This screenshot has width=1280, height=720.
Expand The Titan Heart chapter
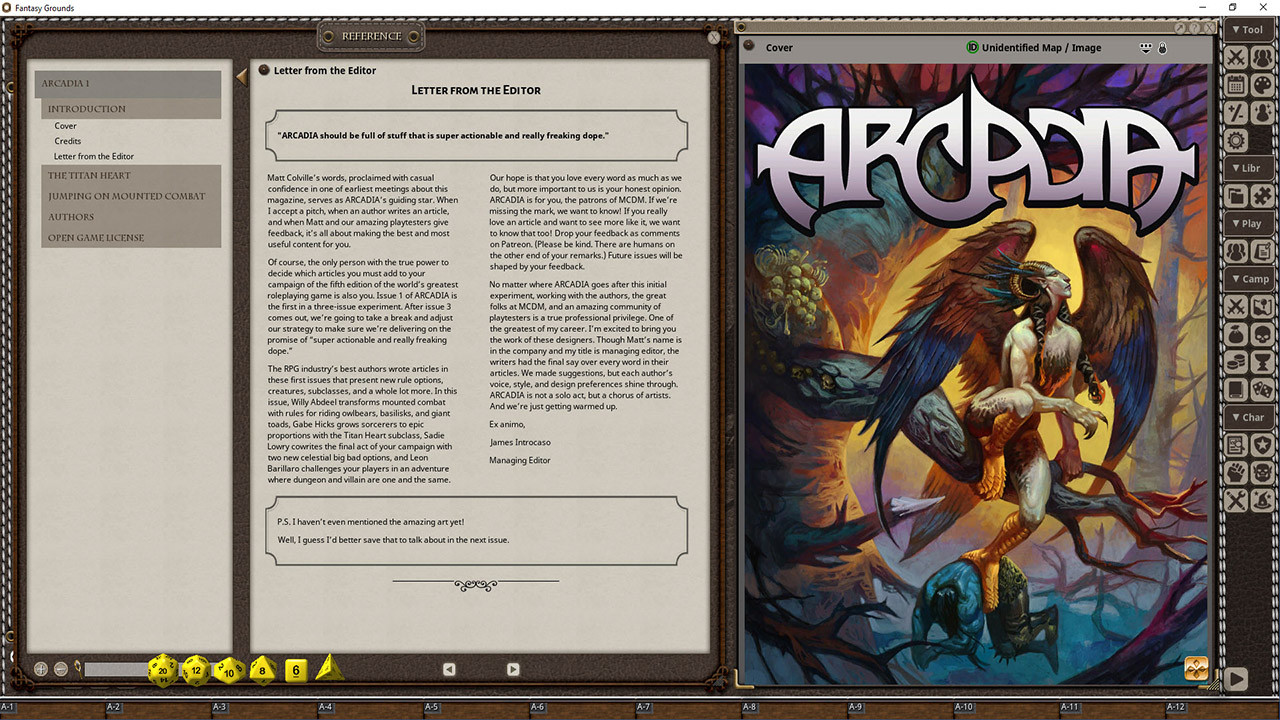90,176
